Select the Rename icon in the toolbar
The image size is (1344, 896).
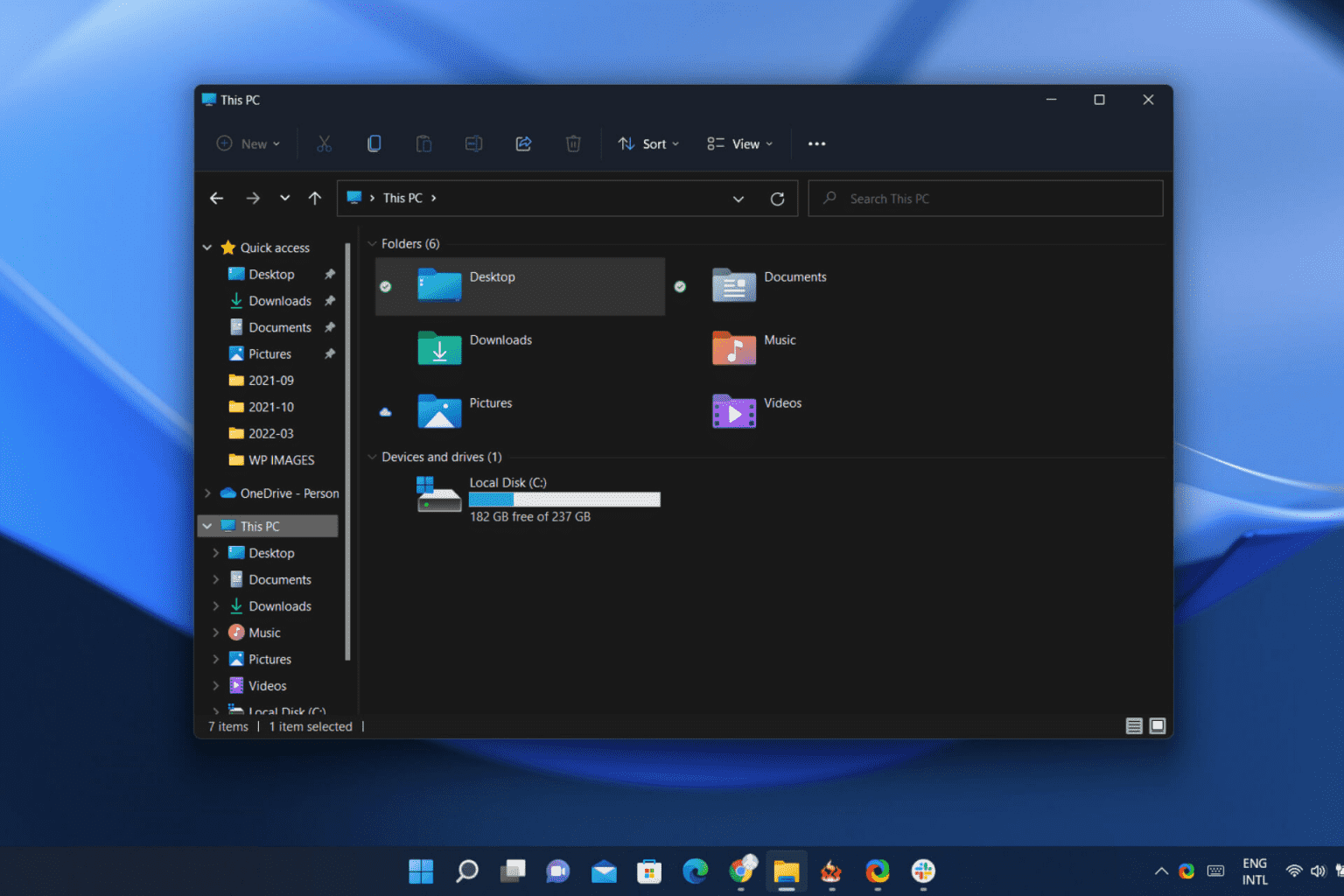473,143
